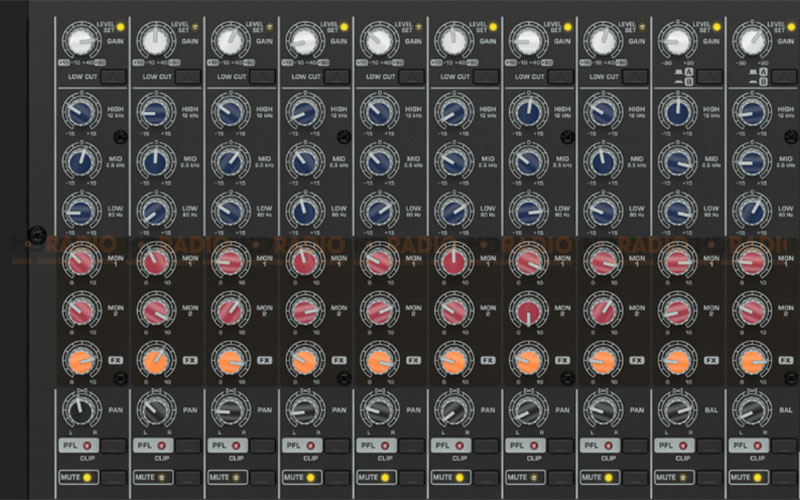Click the orange FX knob on channel one
This screenshot has height=500, width=800.
[x=79, y=360]
